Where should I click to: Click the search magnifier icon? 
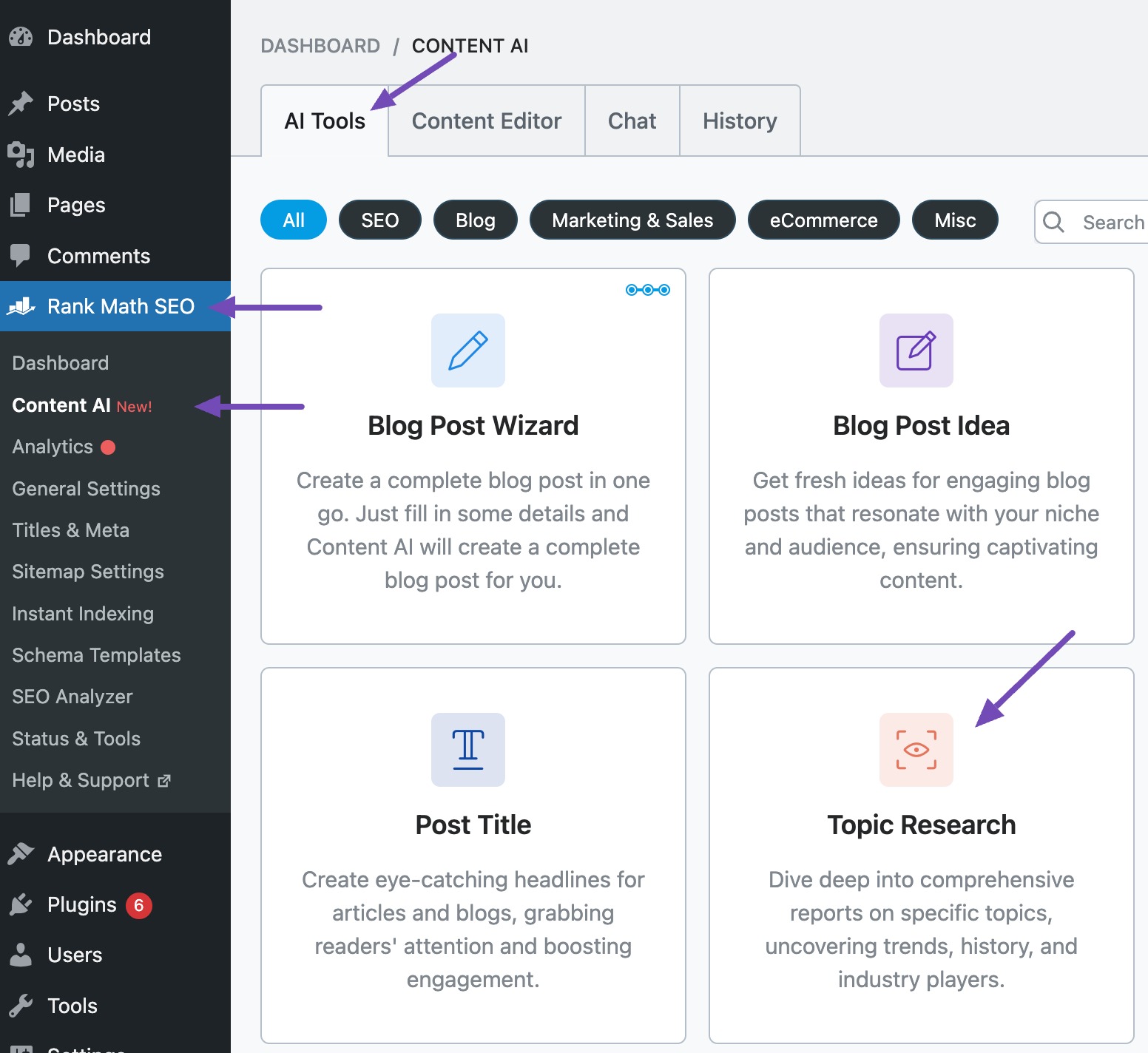click(x=1053, y=222)
